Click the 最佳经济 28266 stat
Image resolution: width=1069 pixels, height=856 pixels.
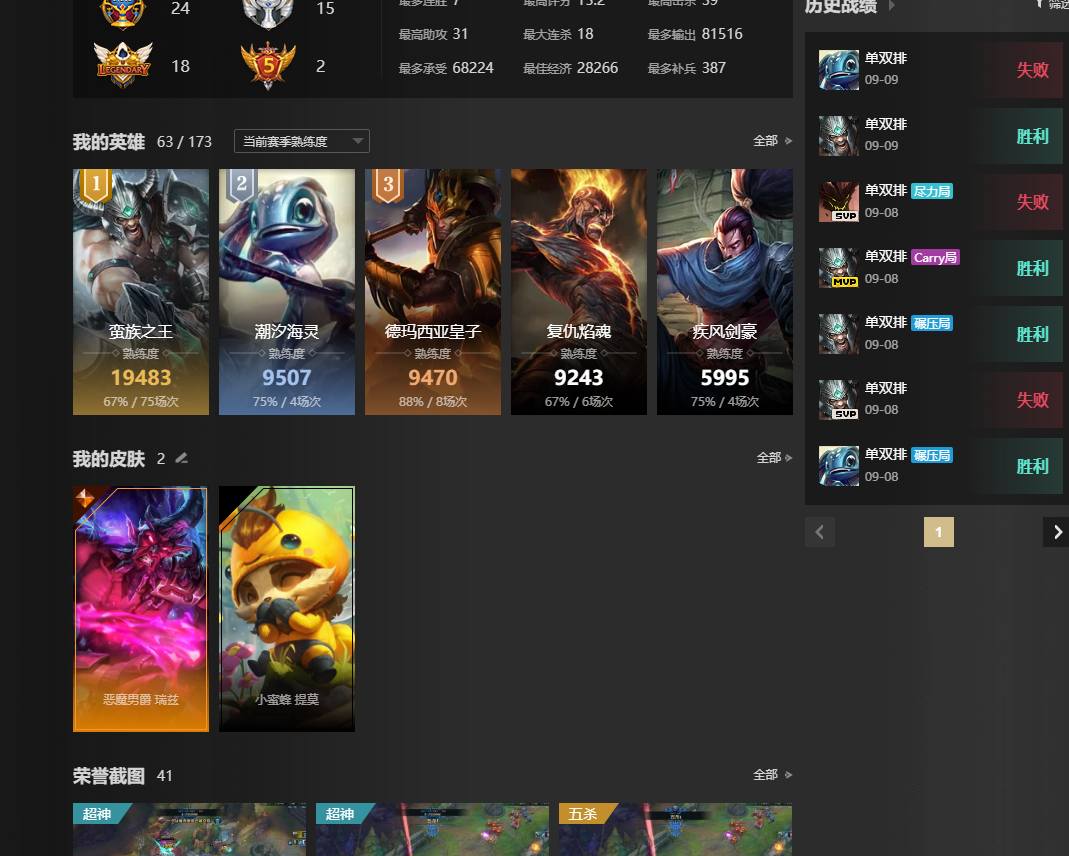570,68
